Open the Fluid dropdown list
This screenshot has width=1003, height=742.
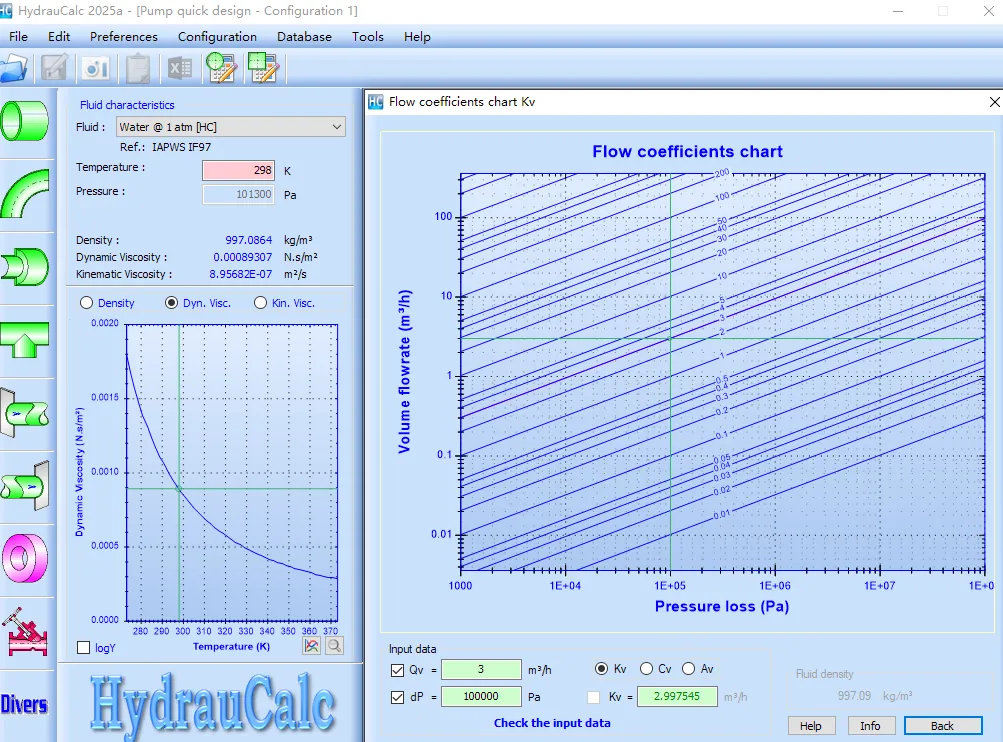(231, 127)
